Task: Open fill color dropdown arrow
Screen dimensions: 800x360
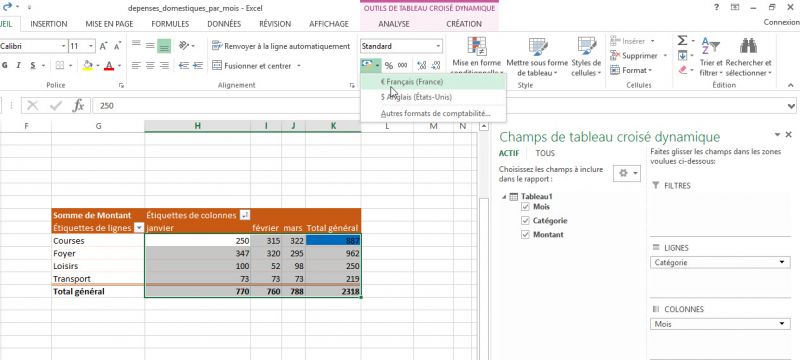Action: (98, 65)
